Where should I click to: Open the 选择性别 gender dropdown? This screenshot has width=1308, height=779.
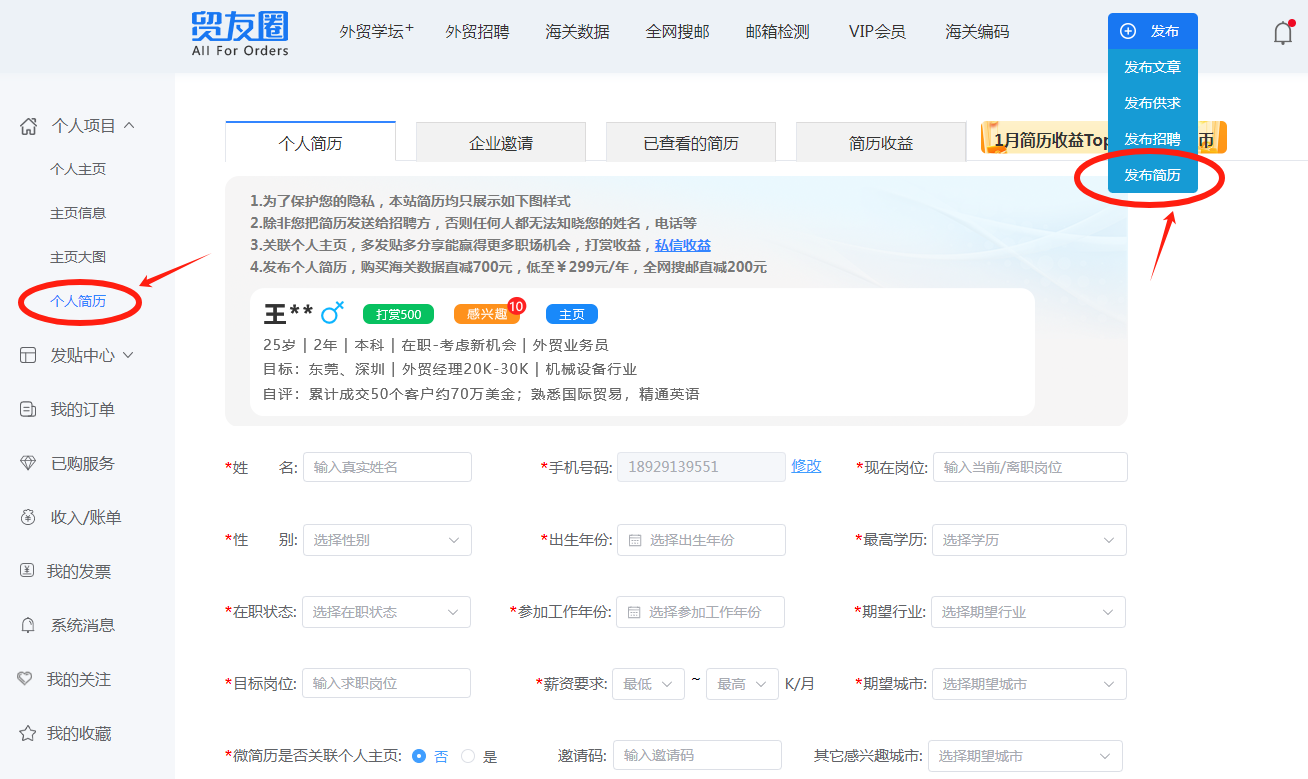pyautogui.click(x=386, y=540)
